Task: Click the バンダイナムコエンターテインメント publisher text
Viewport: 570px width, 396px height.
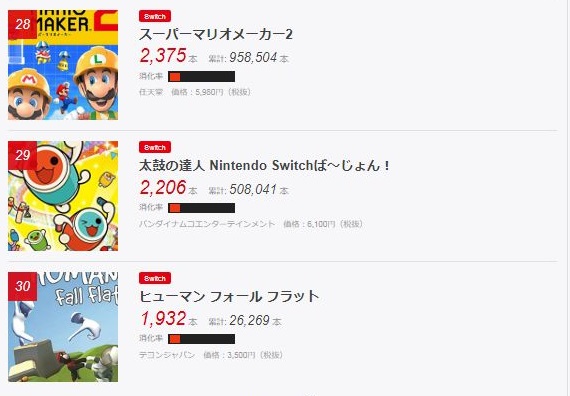Action: tap(207, 224)
